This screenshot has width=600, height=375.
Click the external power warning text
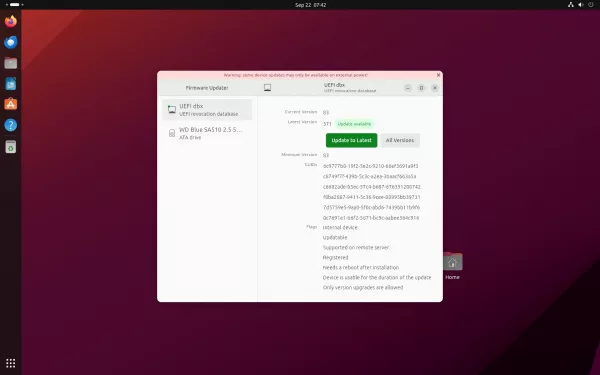[x=295, y=75]
